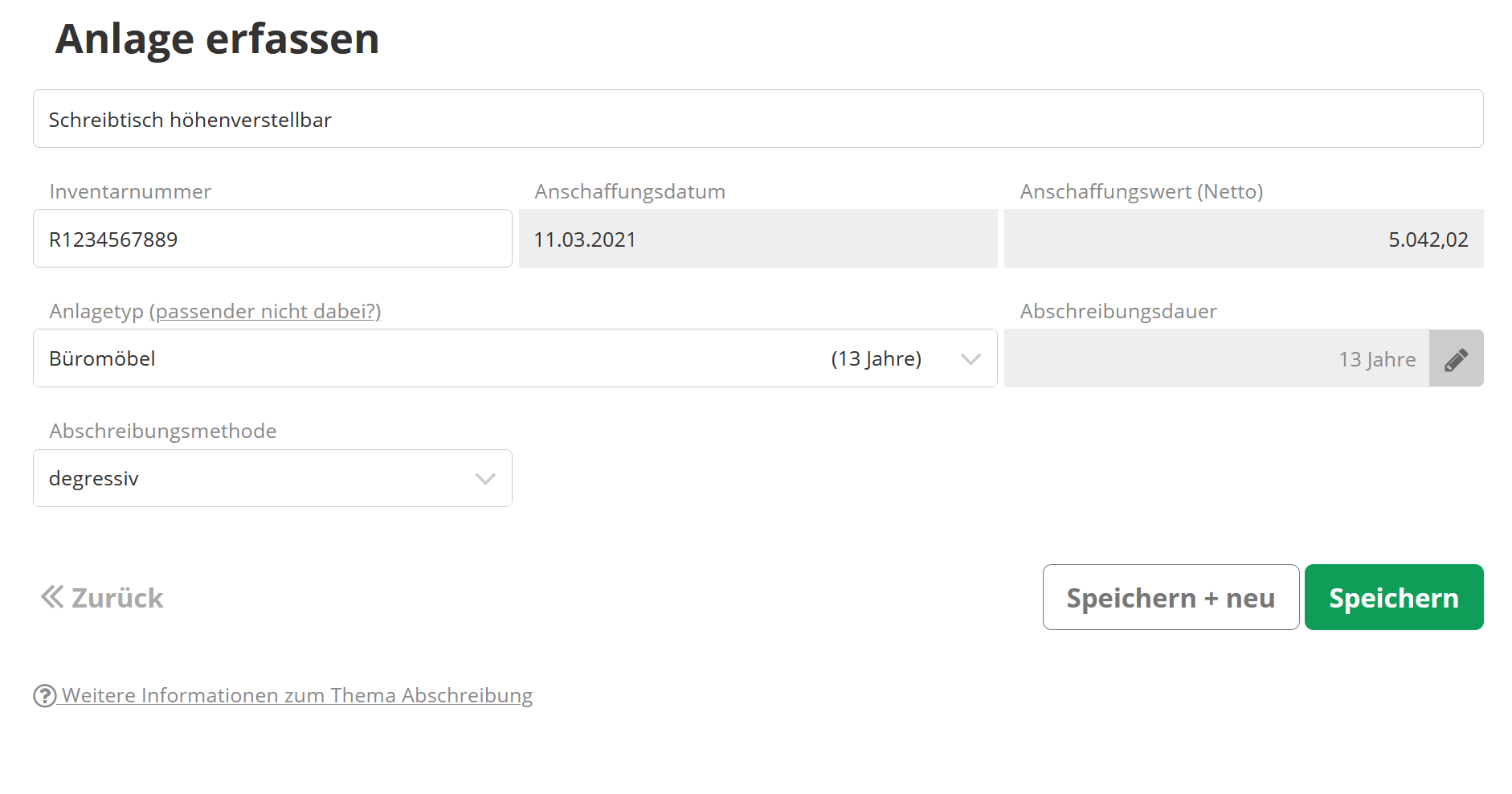Click the Inventarnummer label text
Image resolution: width=1512 pixels, height=794 pixels.
coord(130,191)
